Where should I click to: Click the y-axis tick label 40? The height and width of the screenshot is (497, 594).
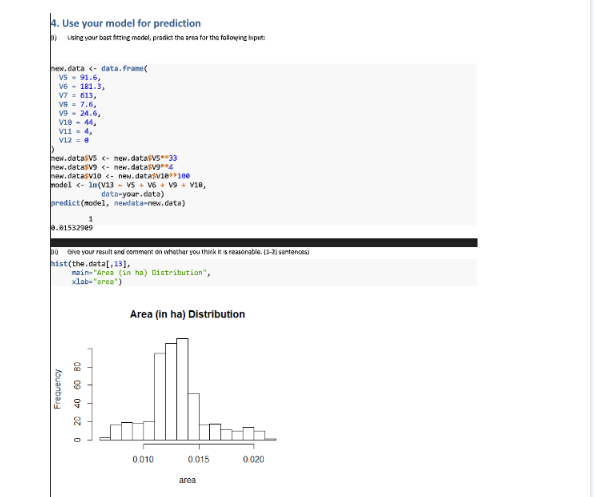pos(77,403)
